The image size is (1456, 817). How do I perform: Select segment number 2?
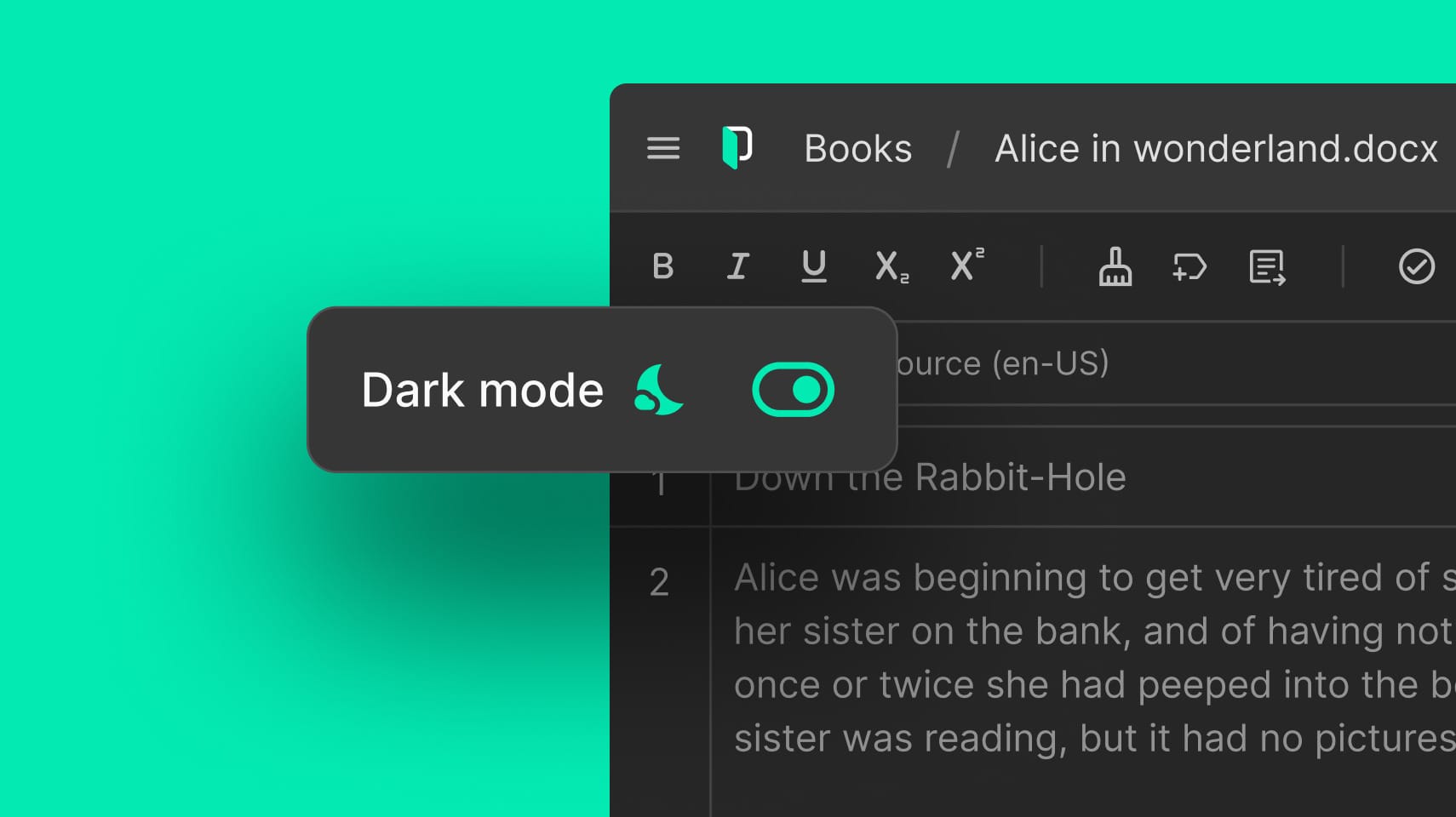coord(659,583)
